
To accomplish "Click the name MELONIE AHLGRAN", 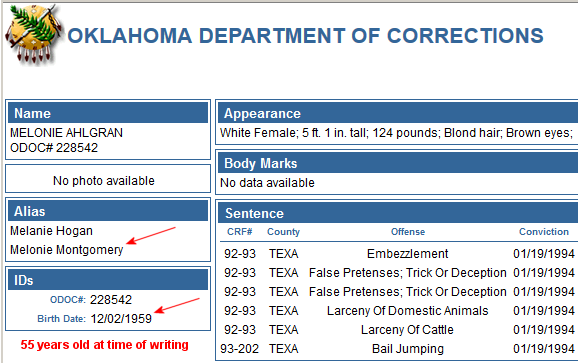I will point(66,133).
